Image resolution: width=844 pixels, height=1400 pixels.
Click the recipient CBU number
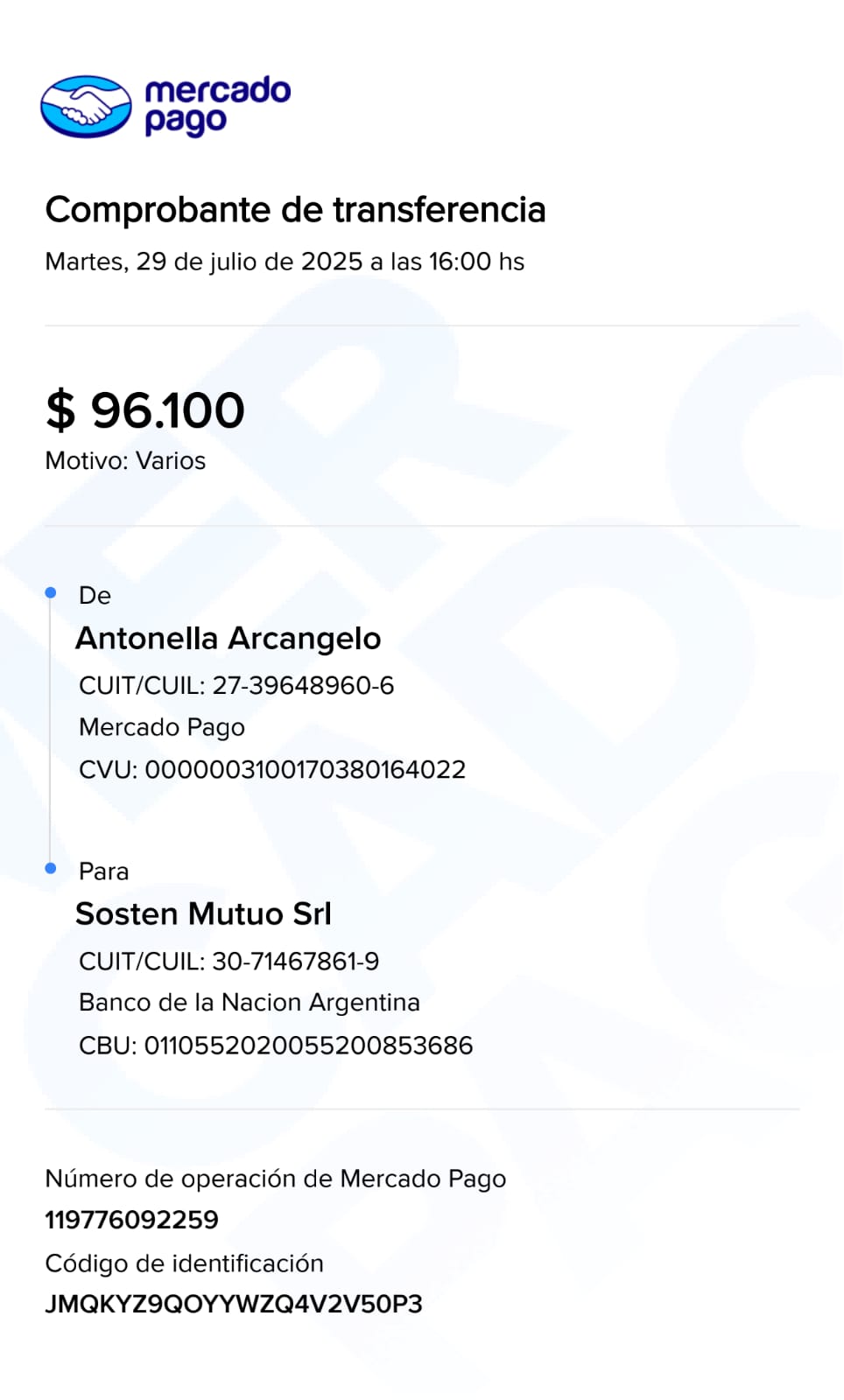pos(308,1046)
